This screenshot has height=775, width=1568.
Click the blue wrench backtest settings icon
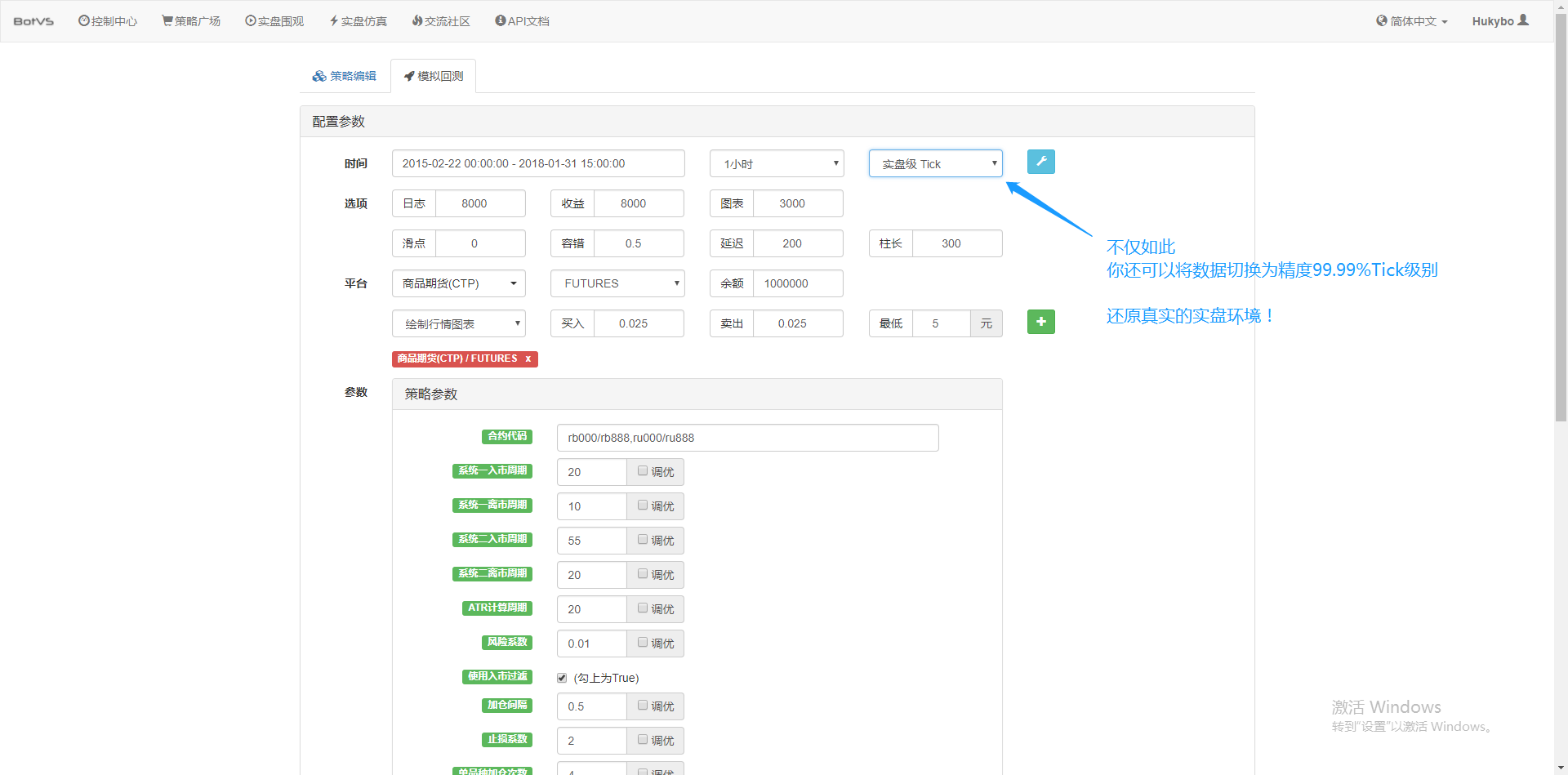click(1040, 162)
